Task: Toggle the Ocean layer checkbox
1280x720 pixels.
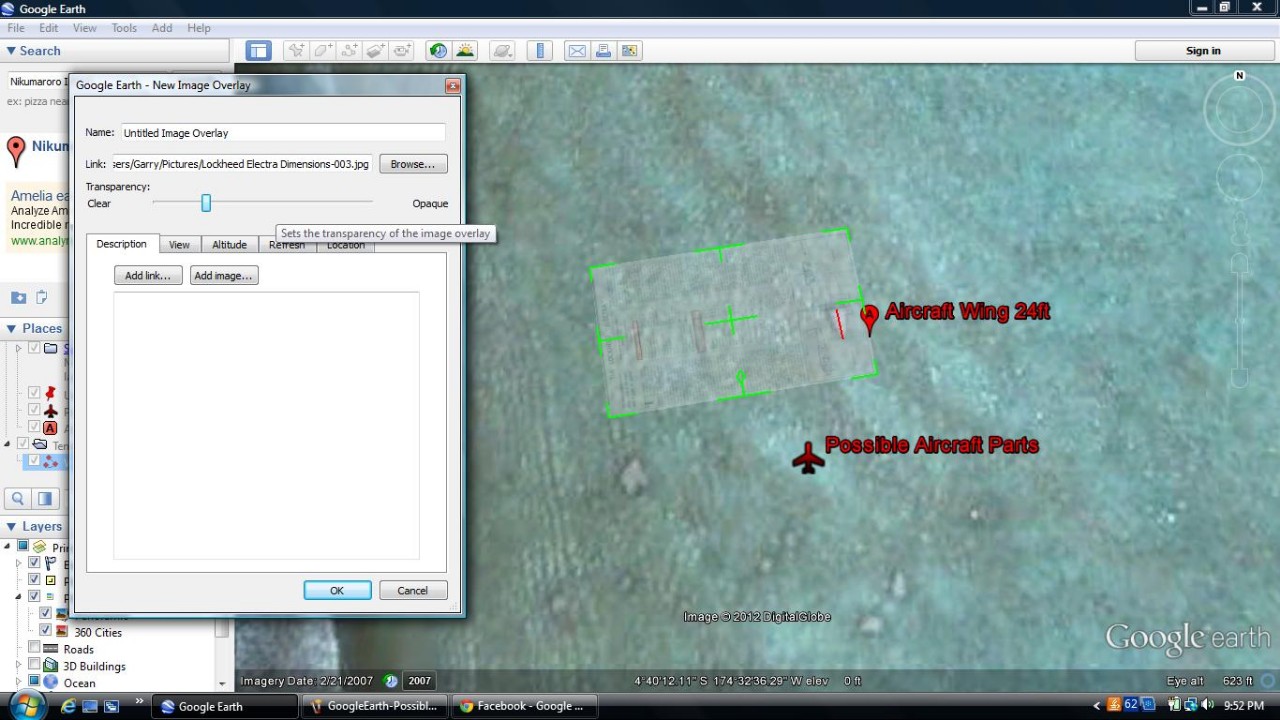Action: click(x=34, y=682)
